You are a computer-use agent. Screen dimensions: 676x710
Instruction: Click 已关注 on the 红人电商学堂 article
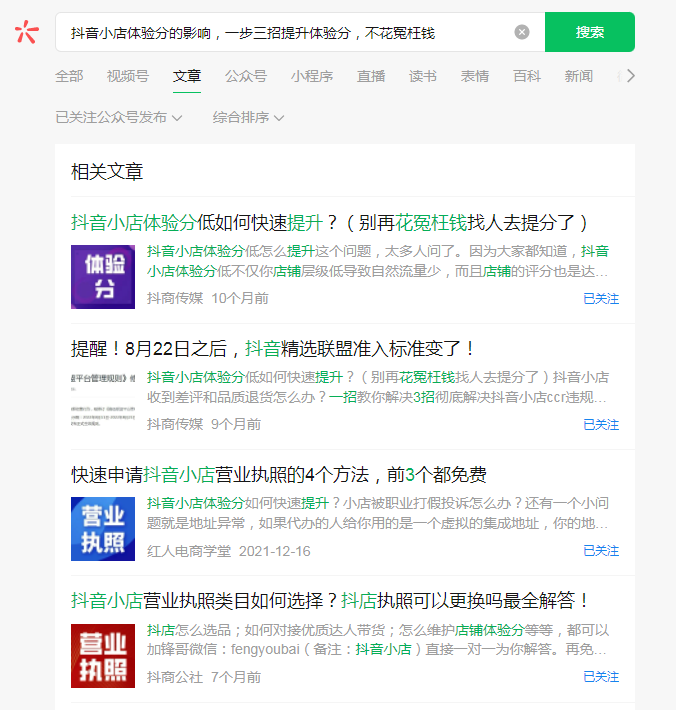click(601, 551)
